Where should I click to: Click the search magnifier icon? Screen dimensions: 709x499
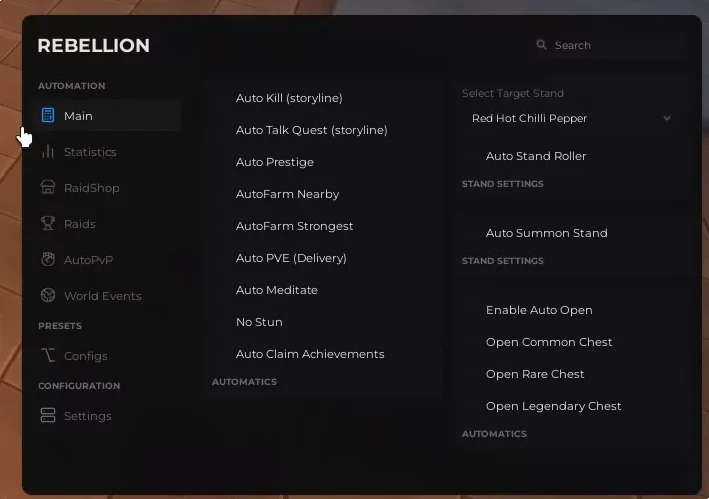click(542, 45)
